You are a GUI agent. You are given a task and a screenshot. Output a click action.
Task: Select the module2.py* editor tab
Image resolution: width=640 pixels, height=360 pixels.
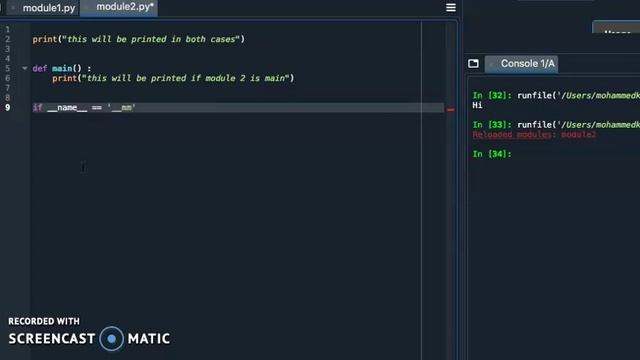[119, 7]
